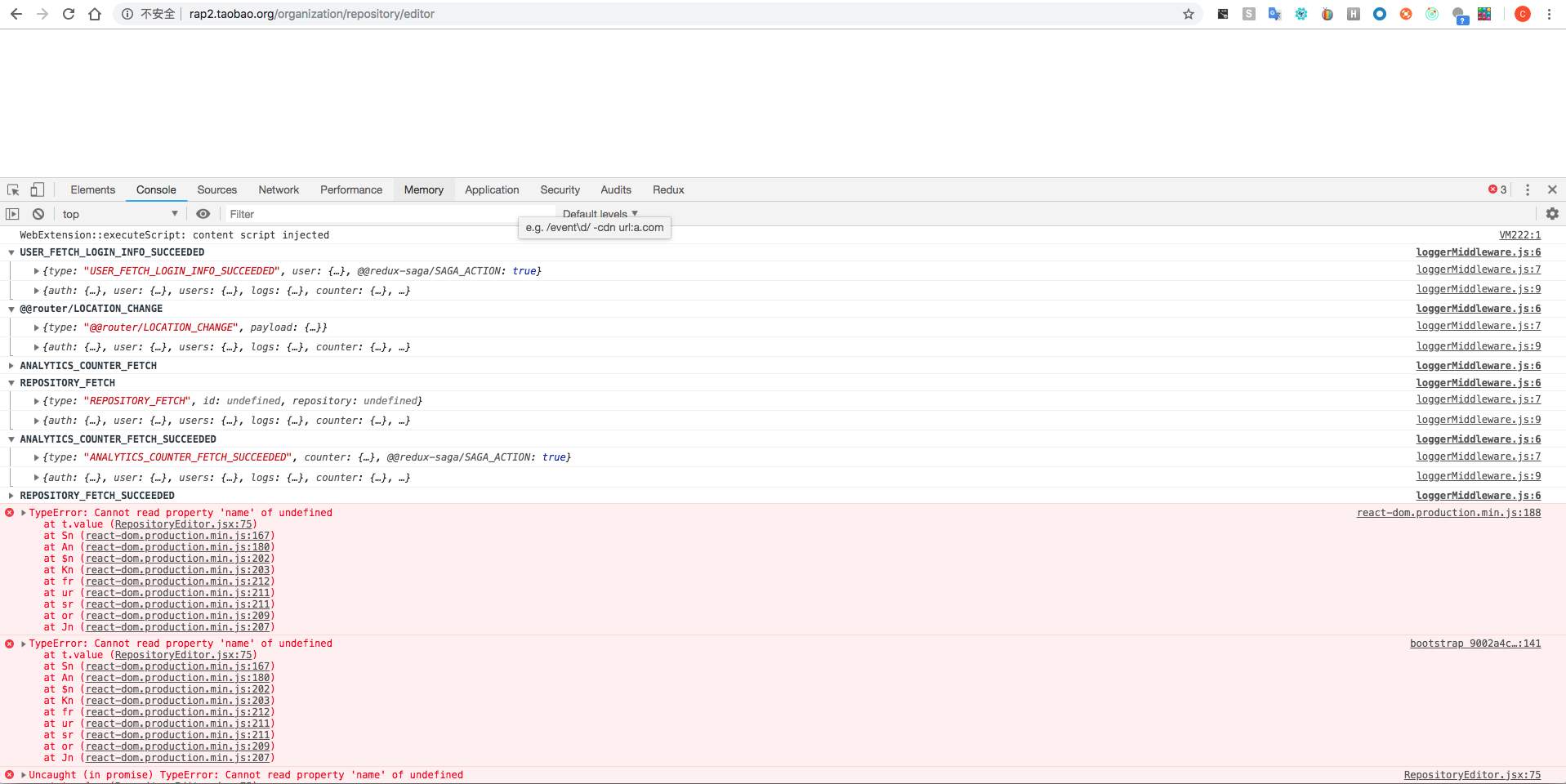Screen dimensions: 1566x784
Task: Open the DevTools customize menu
Action: [1528, 189]
